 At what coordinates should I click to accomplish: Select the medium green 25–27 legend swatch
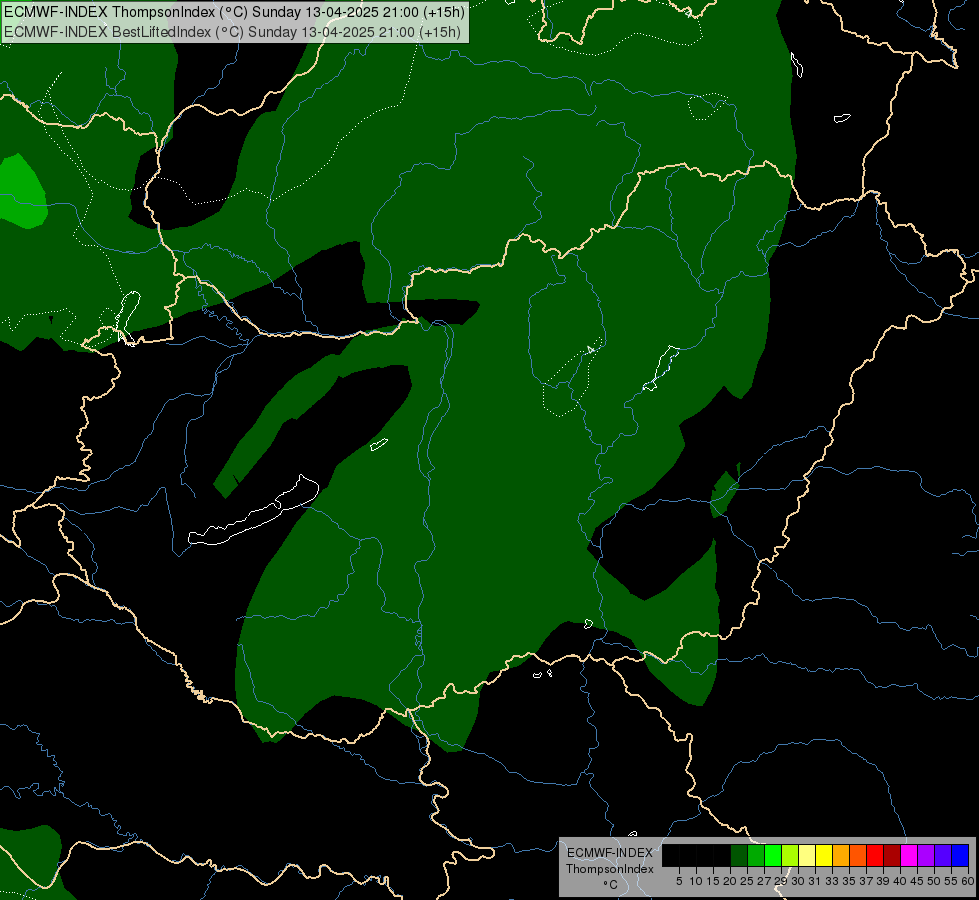pyautogui.click(x=756, y=856)
